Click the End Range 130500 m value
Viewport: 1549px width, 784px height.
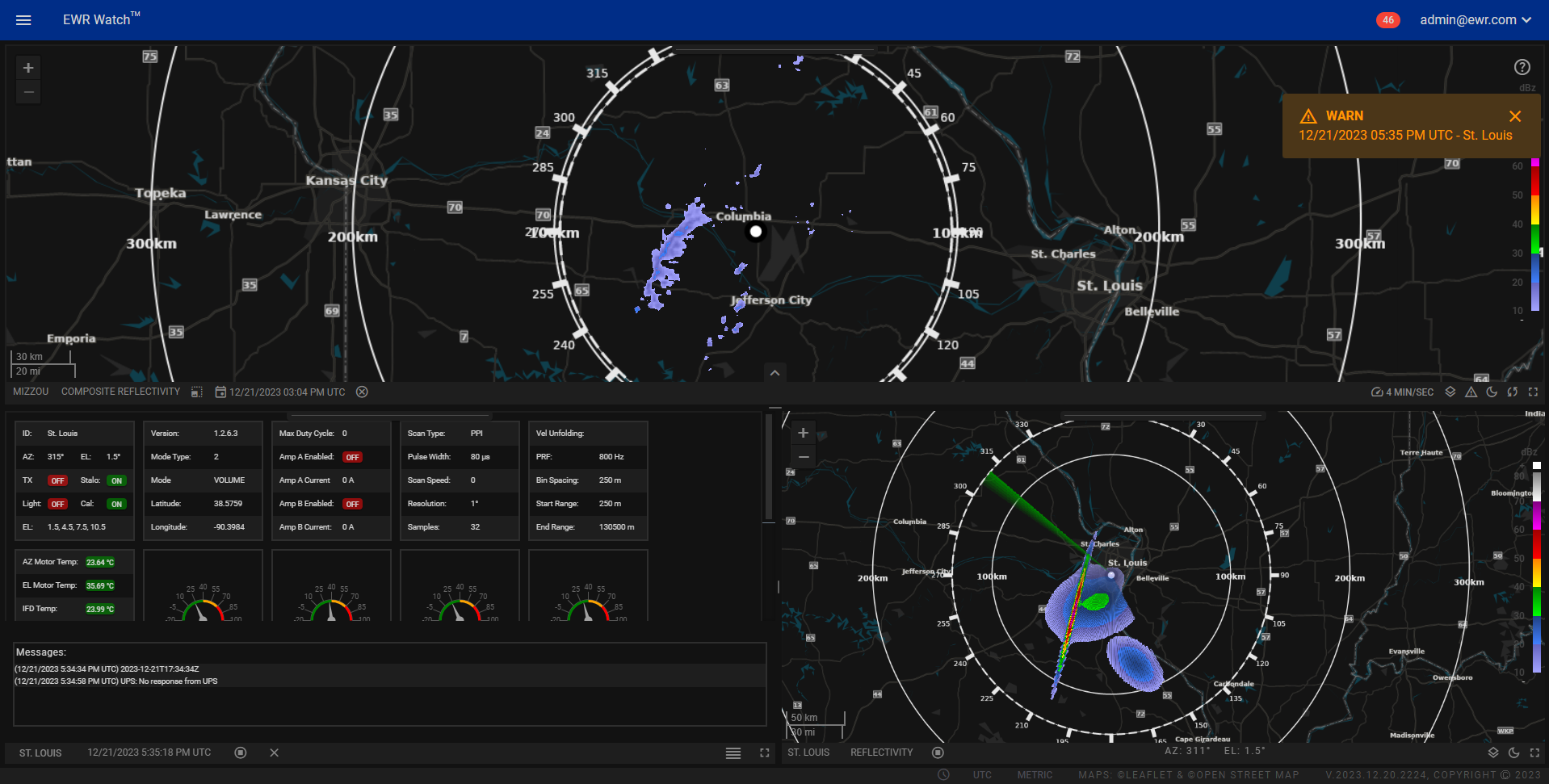616,527
